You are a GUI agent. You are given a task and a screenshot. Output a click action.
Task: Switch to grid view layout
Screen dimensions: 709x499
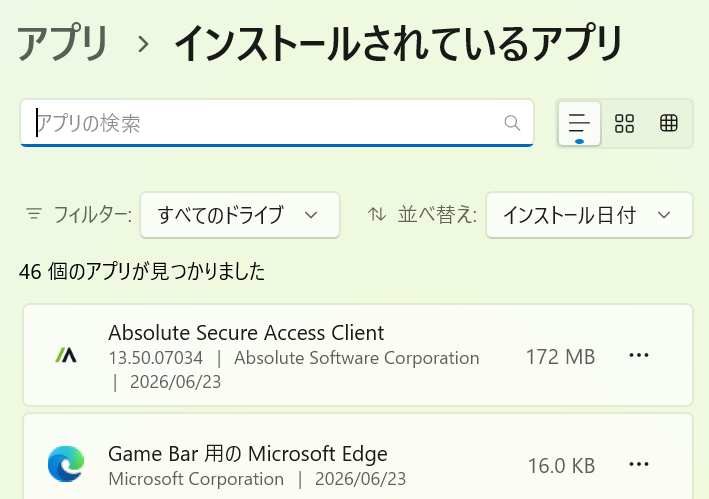624,123
